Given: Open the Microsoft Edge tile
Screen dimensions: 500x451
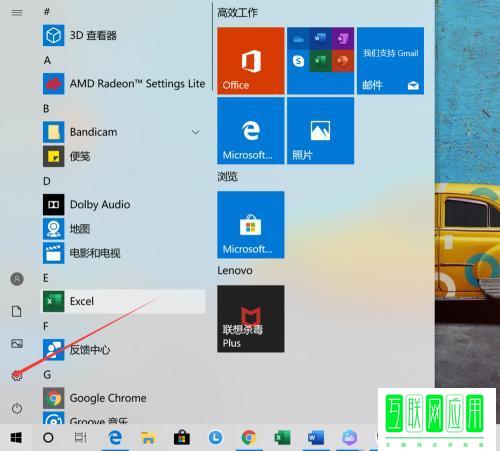Looking at the screenshot, I should 251,131.
